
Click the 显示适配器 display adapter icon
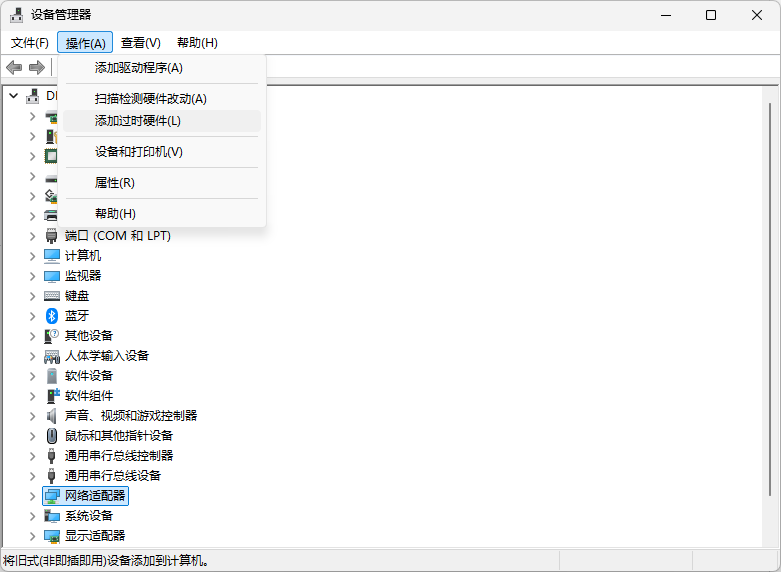coord(52,536)
